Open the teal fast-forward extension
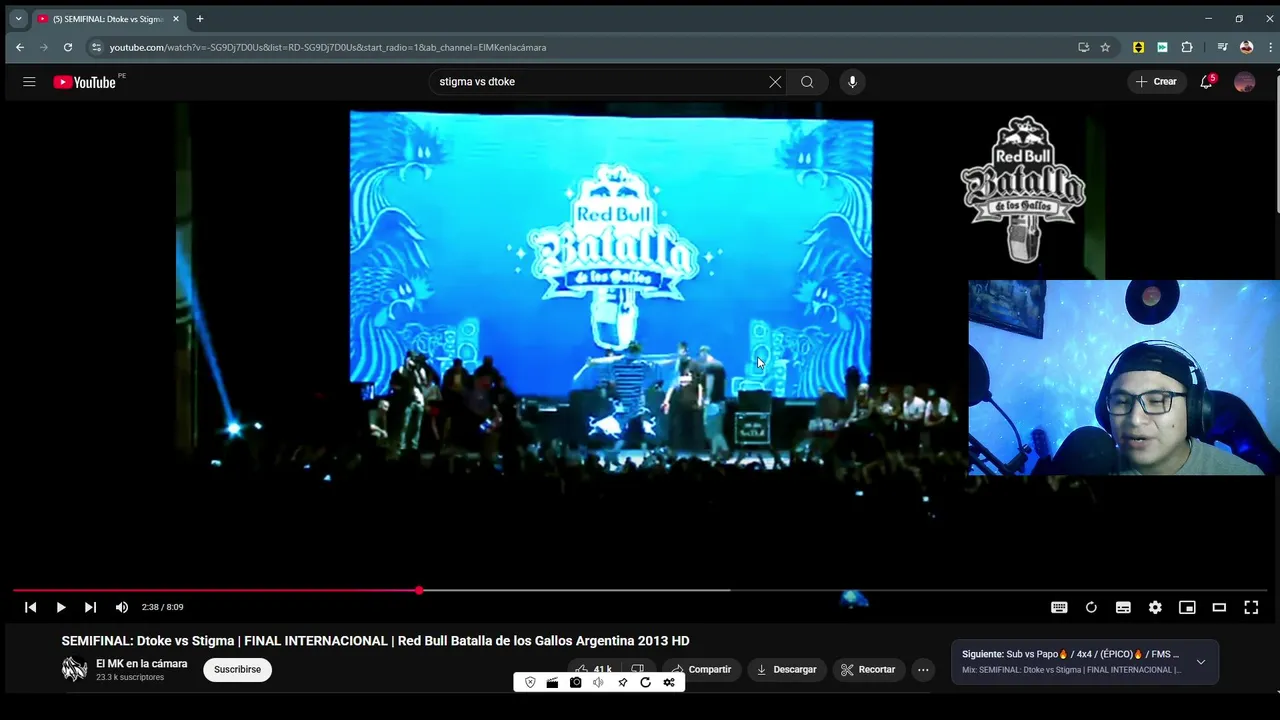This screenshot has width=1280, height=720. point(1162,47)
